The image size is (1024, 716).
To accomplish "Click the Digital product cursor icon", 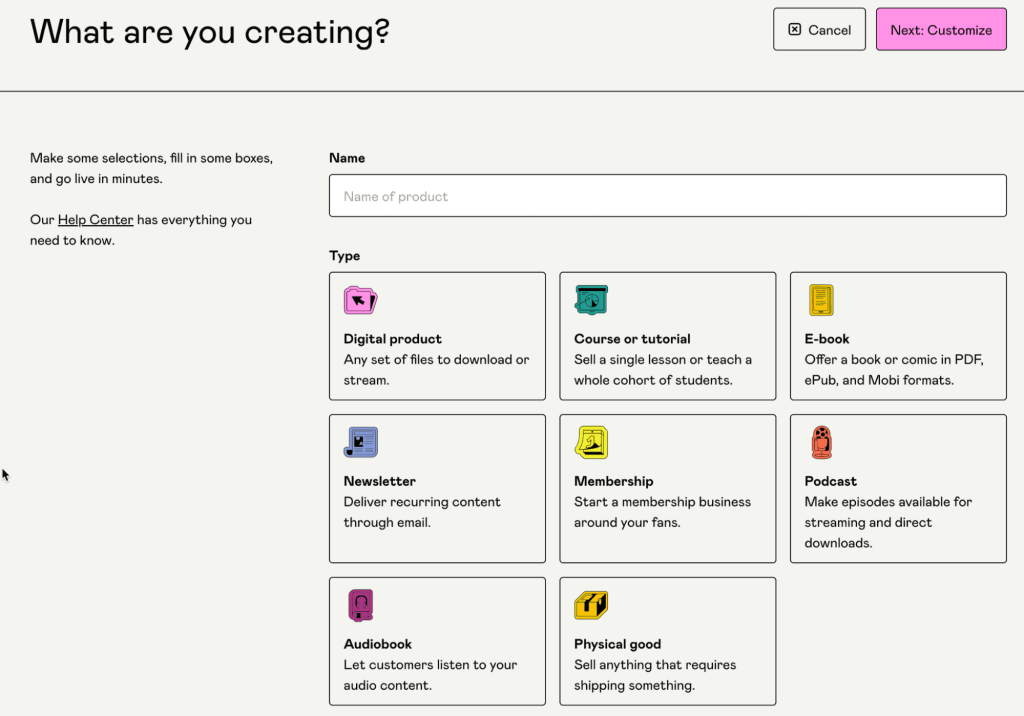I will [360, 300].
